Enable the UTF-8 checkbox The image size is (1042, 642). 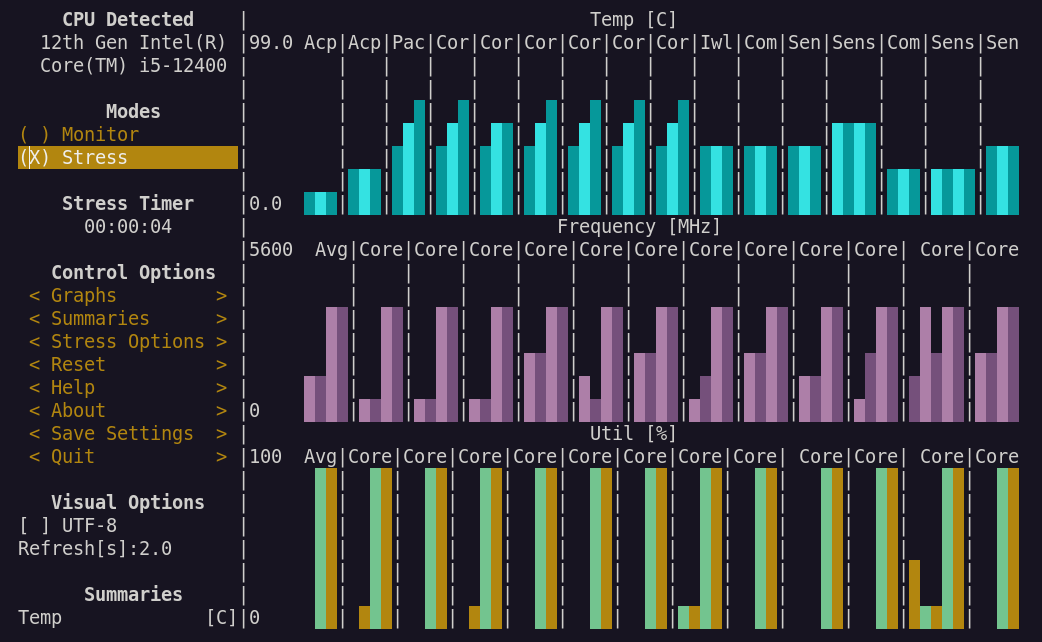[x=67, y=525]
